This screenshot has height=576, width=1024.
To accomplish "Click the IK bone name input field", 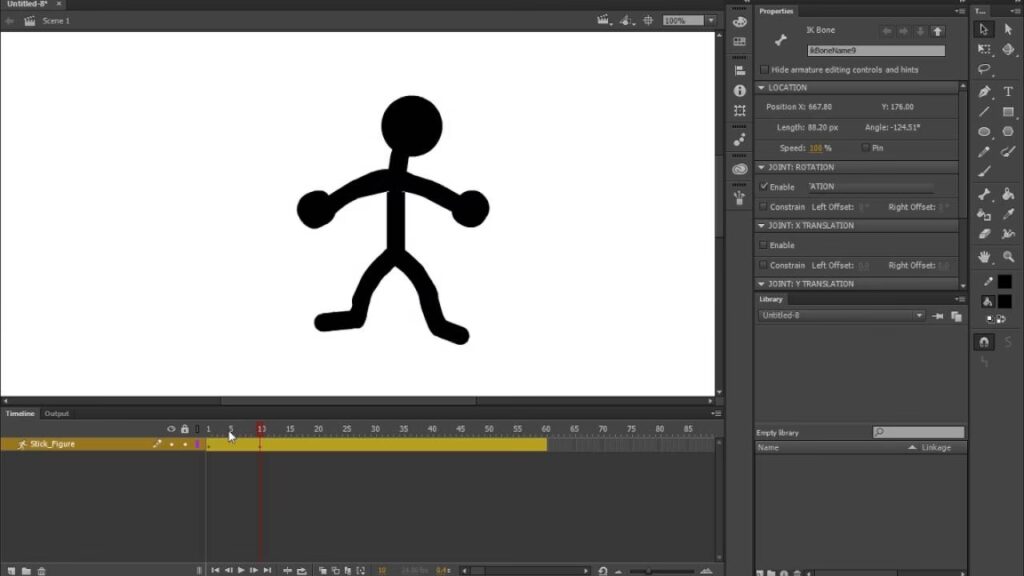I will (876, 50).
